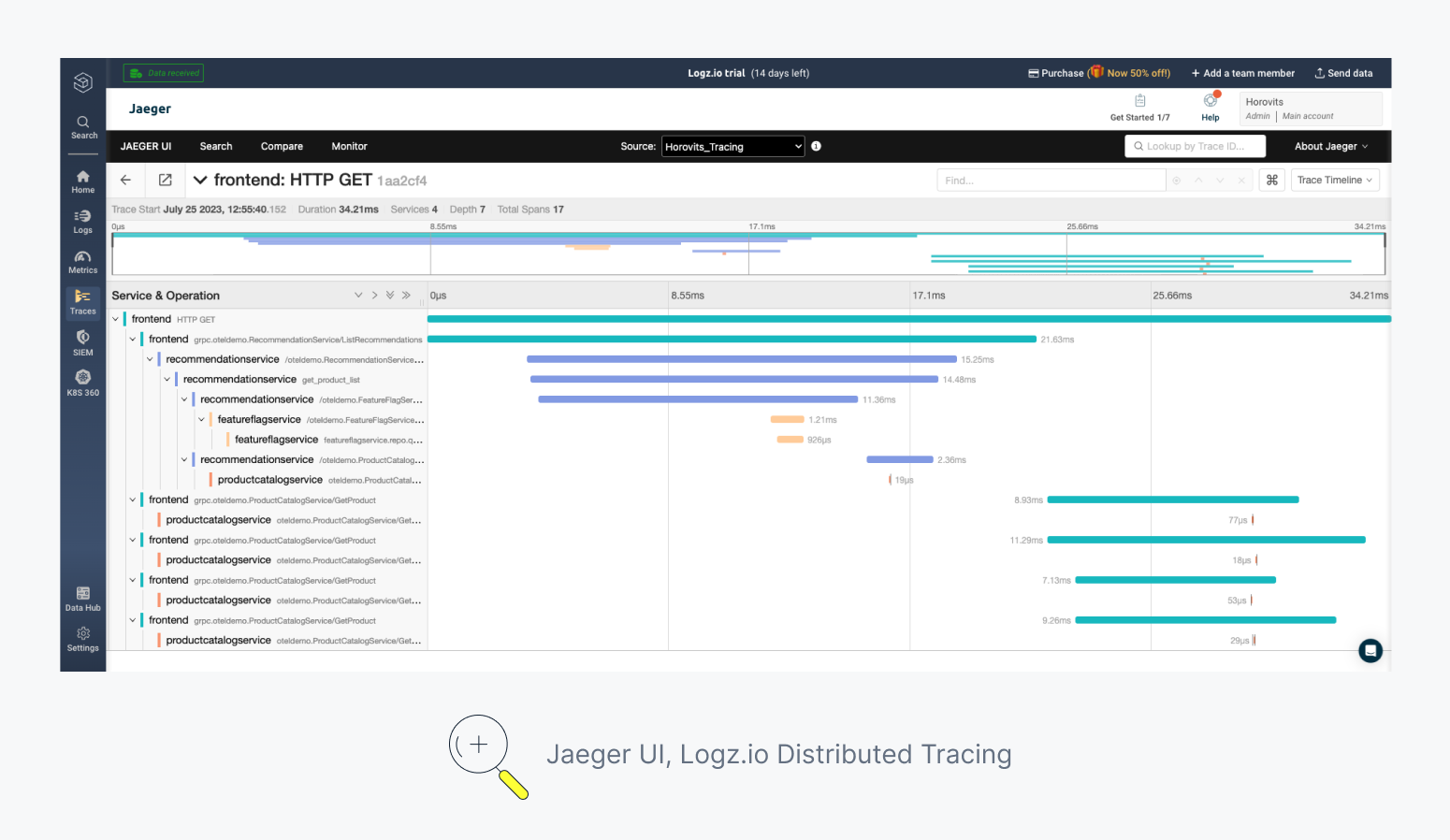Switch to the Monitor tab in Jaeger
The image size is (1450, 840).
(x=349, y=146)
